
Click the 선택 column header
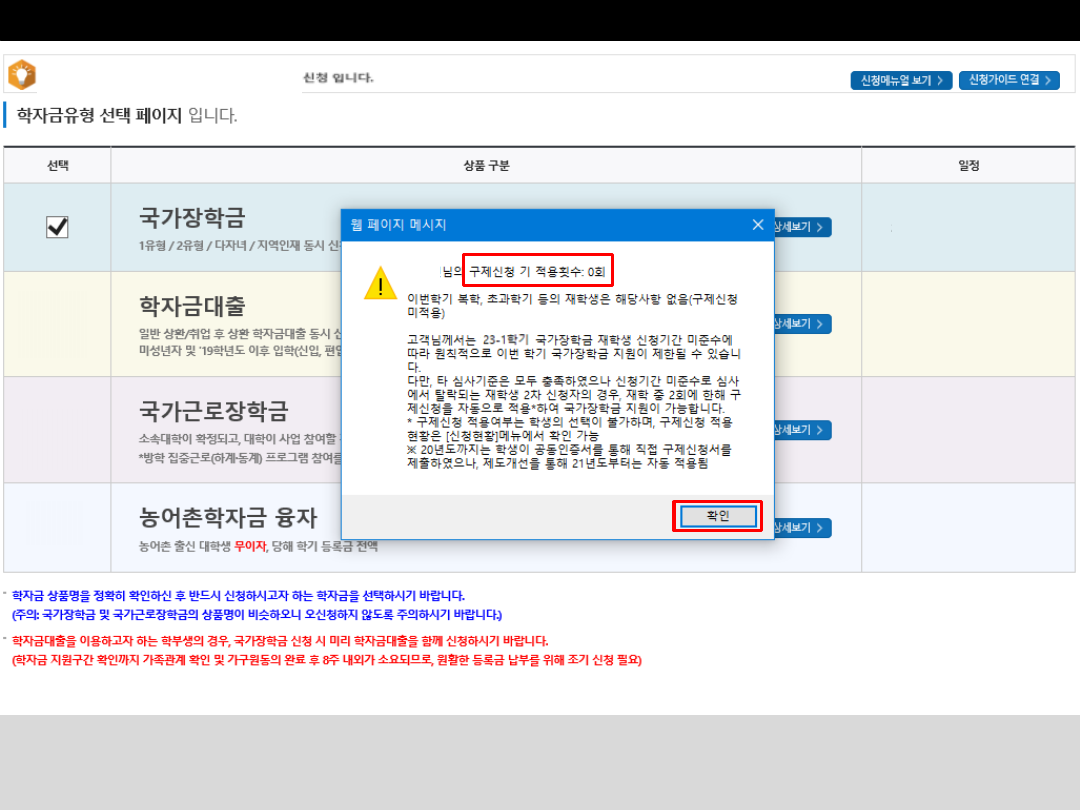pyautogui.click(x=58, y=165)
